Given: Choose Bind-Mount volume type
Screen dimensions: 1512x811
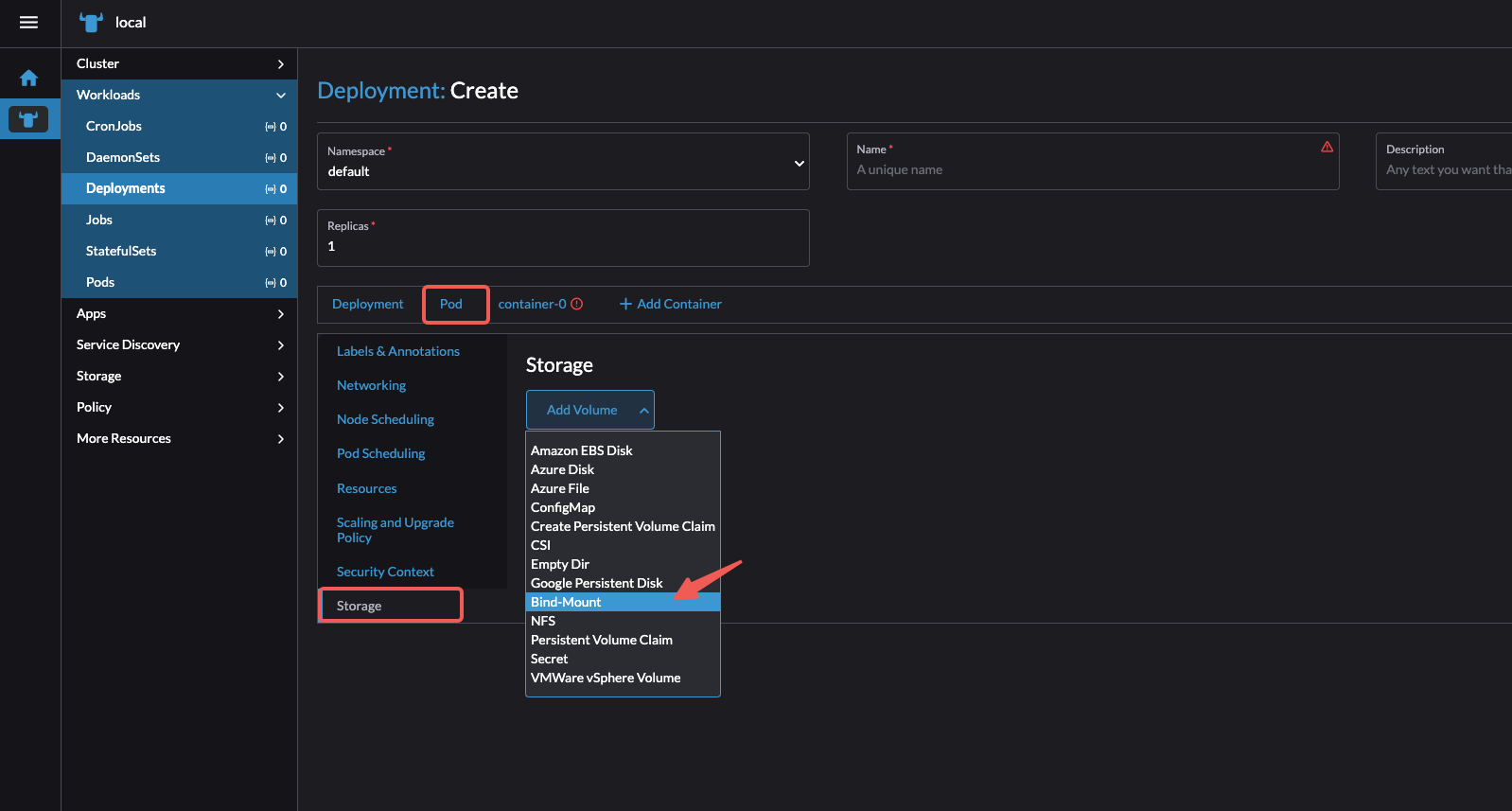Looking at the screenshot, I should (x=623, y=602).
